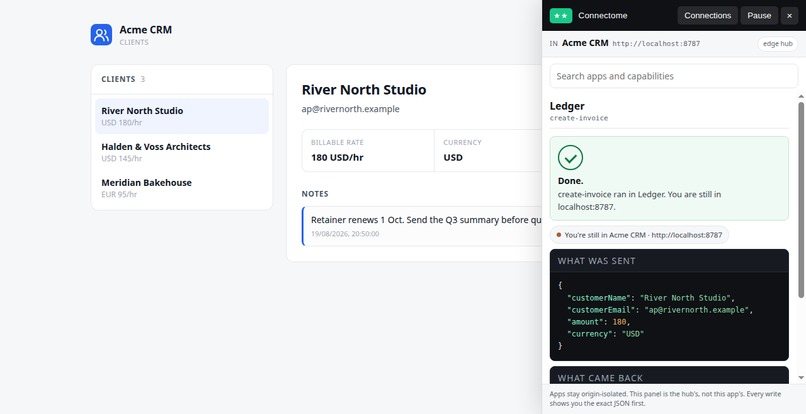Click the Ledger heading in Connectome
Screen dimensions: 806x414
pos(567,106)
